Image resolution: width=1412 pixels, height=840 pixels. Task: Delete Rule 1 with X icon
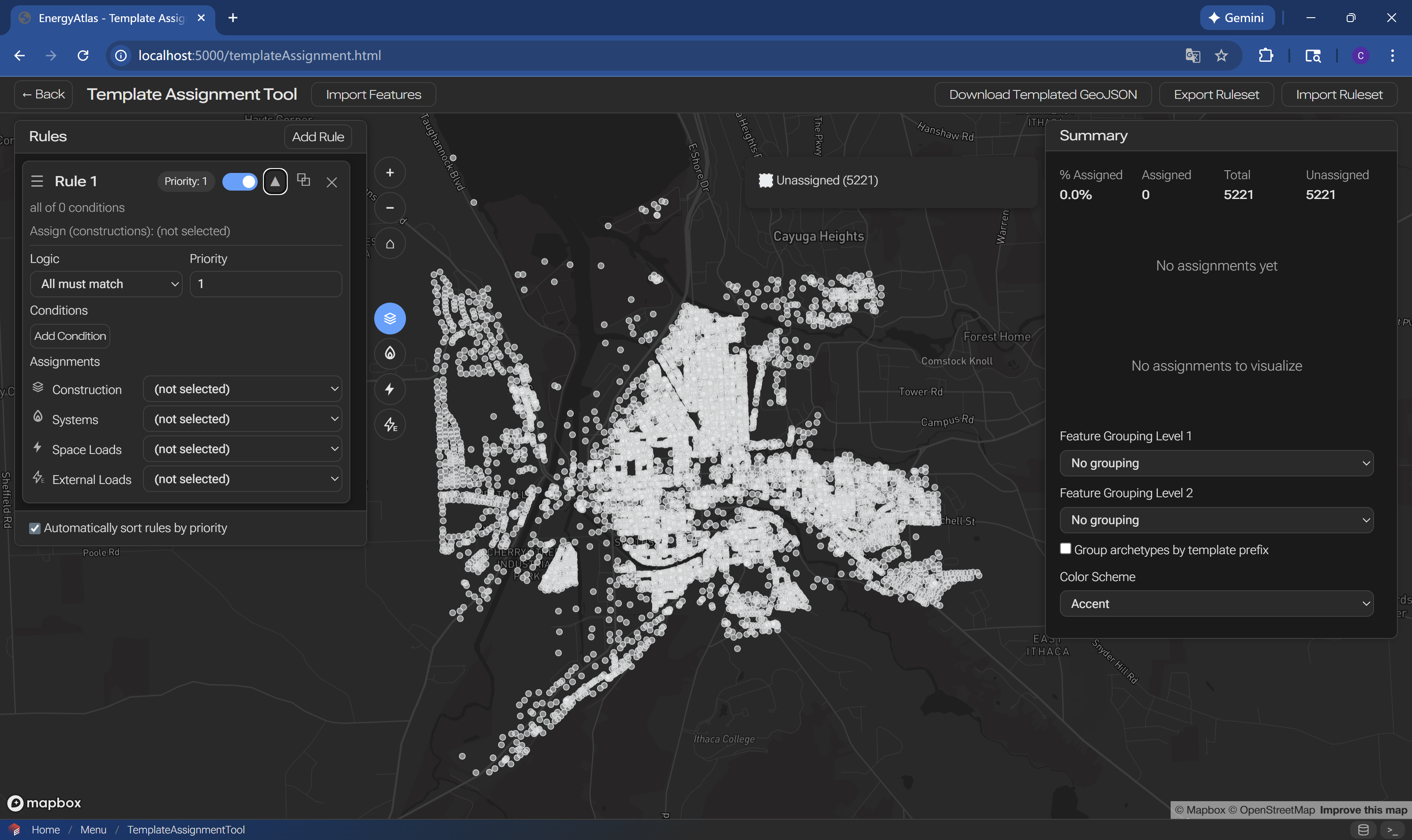(x=332, y=182)
